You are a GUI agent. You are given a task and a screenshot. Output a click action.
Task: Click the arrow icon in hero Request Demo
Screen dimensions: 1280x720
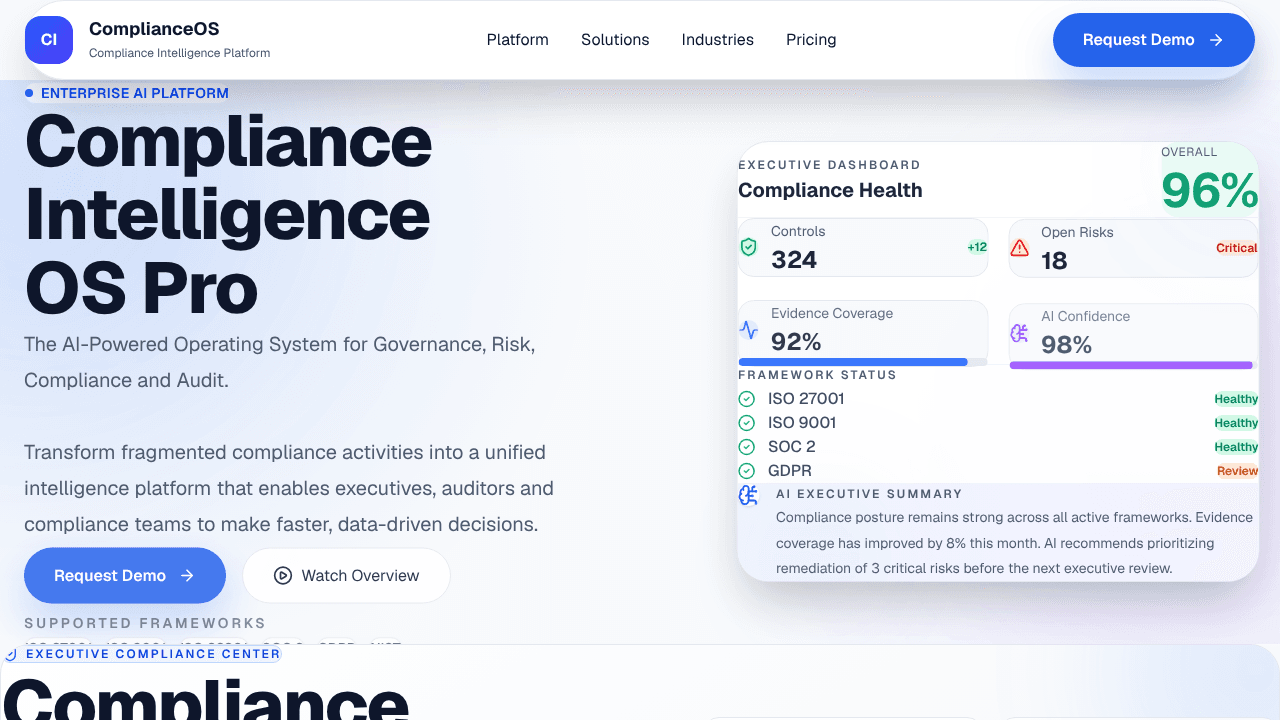[187, 575]
